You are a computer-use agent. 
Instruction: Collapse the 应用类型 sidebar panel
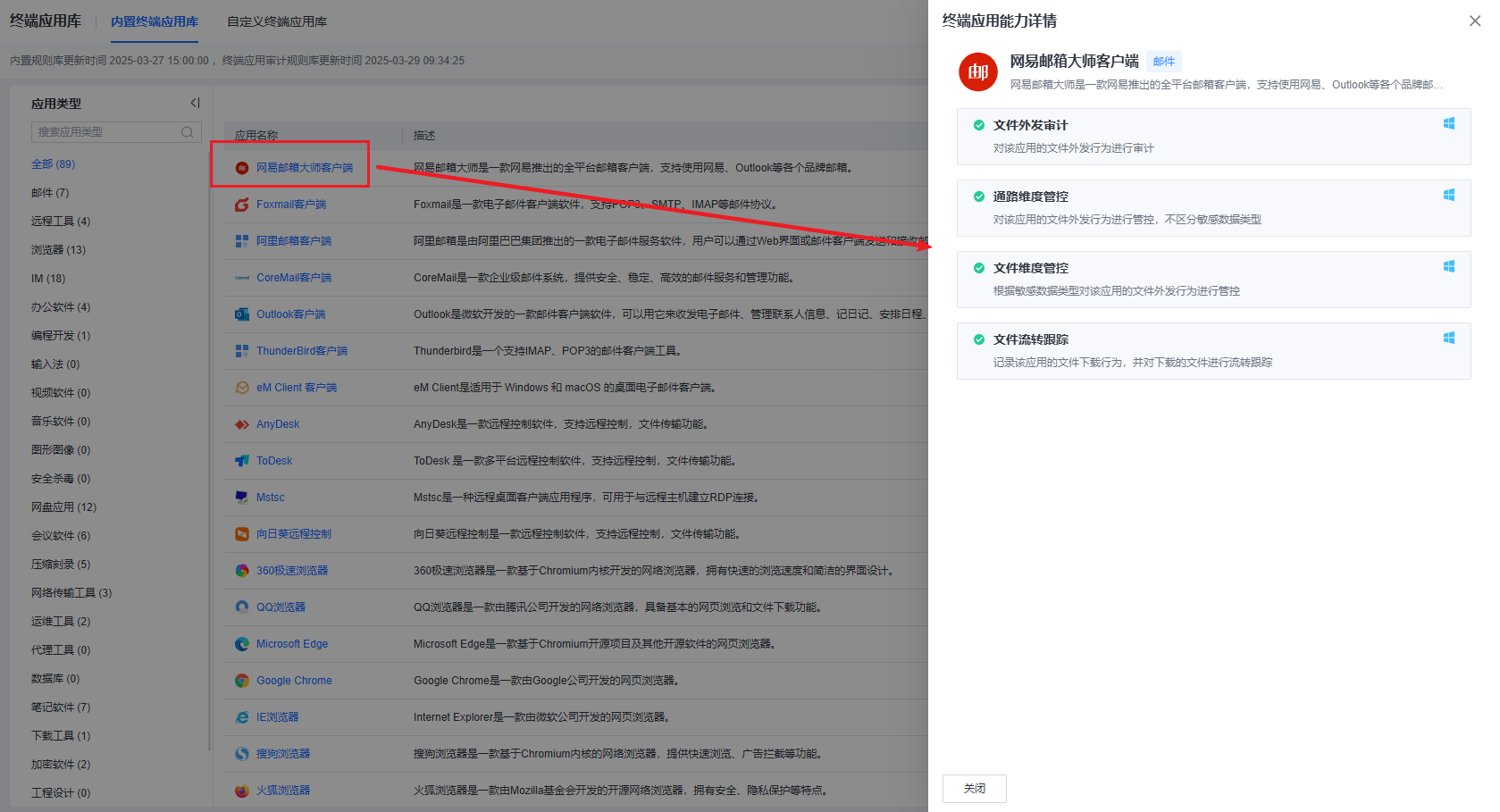(x=195, y=104)
